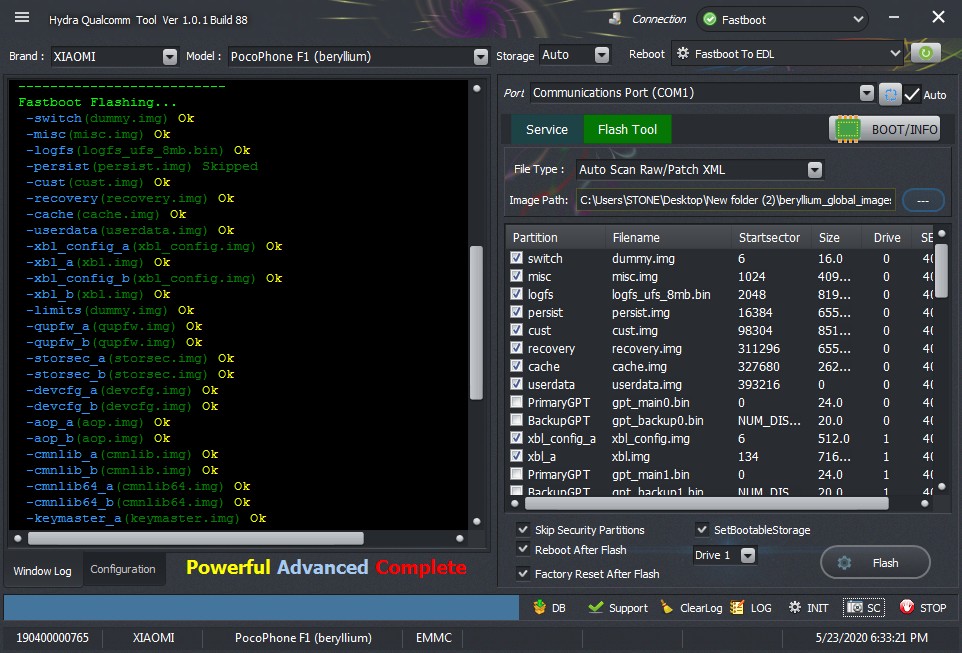
Task: Open the Communications Port COM1 dropdown
Action: (x=866, y=93)
